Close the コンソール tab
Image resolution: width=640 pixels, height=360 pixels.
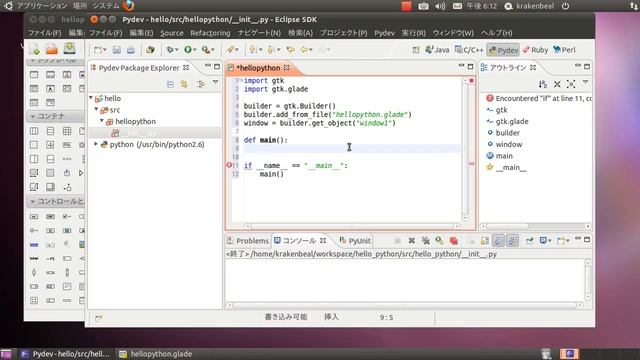pos(323,241)
